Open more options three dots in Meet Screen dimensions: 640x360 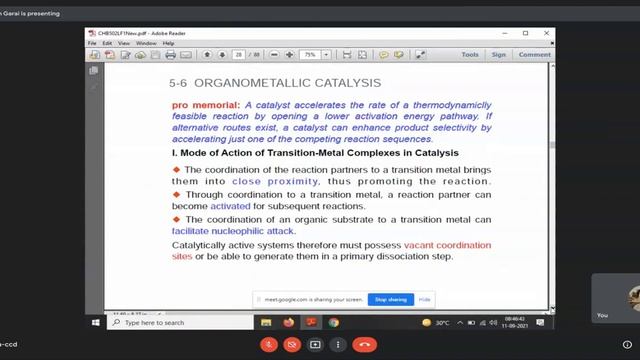point(338,344)
